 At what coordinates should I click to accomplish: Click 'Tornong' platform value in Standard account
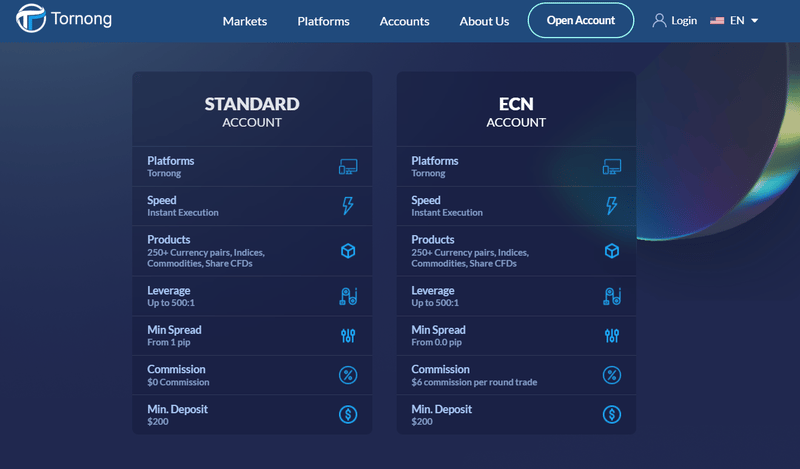coord(164,174)
